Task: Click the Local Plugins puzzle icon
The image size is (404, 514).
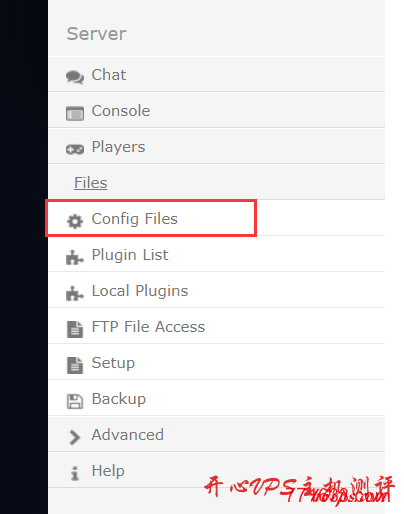Action: pyautogui.click(x=75, y=293)
